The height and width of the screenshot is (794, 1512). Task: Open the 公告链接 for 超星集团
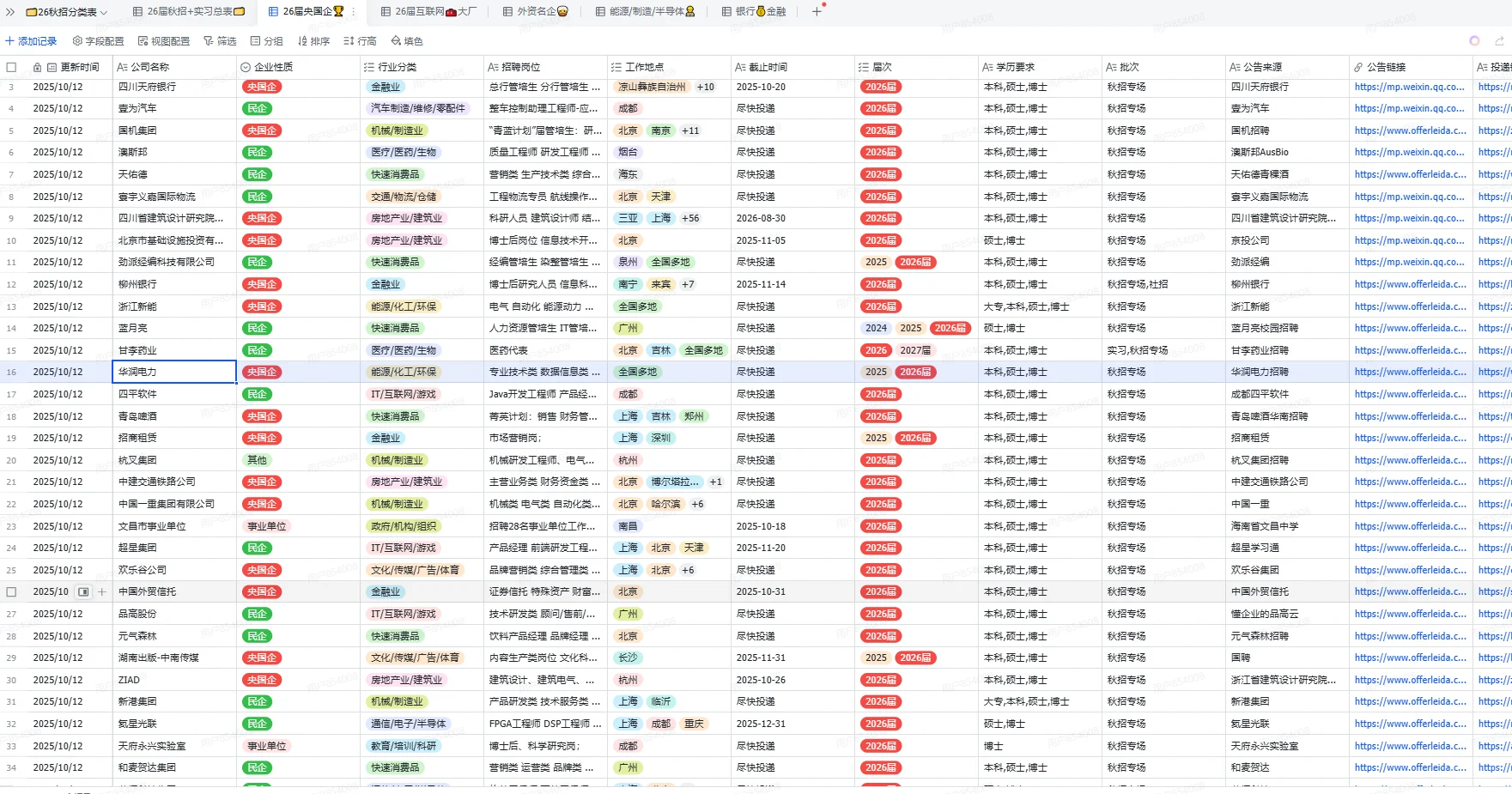pos(1411,548)
